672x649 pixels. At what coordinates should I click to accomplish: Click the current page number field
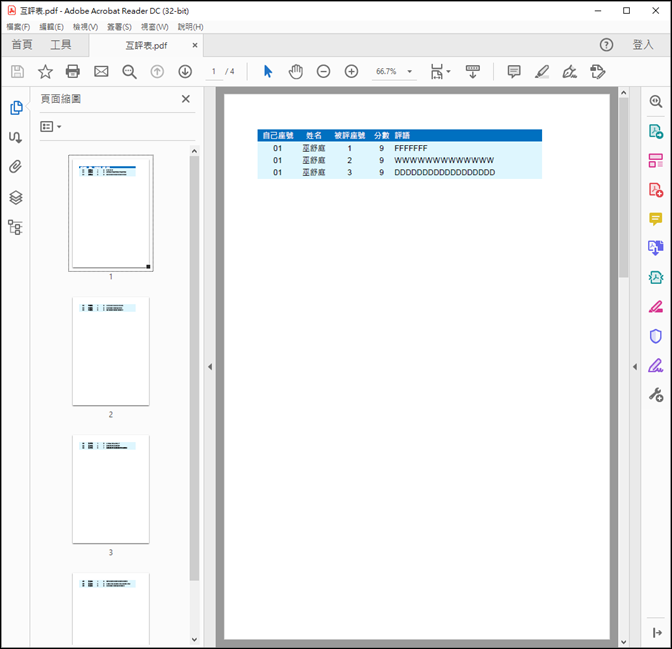click(213, 72)
